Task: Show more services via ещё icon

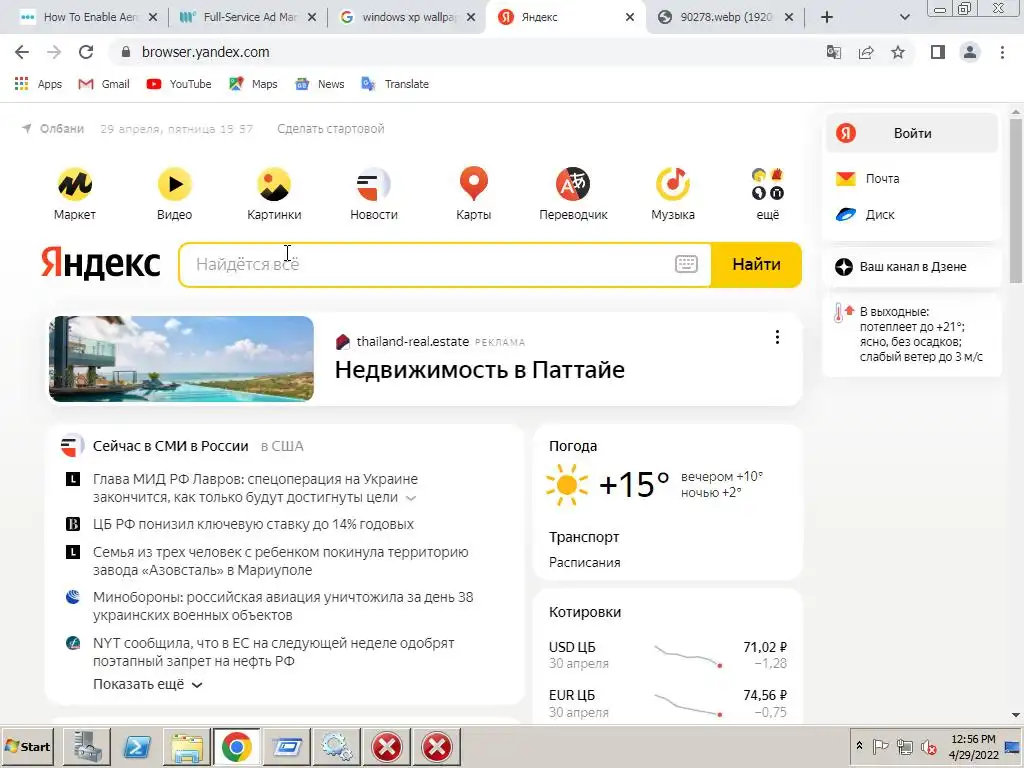Action: point(767,194)
